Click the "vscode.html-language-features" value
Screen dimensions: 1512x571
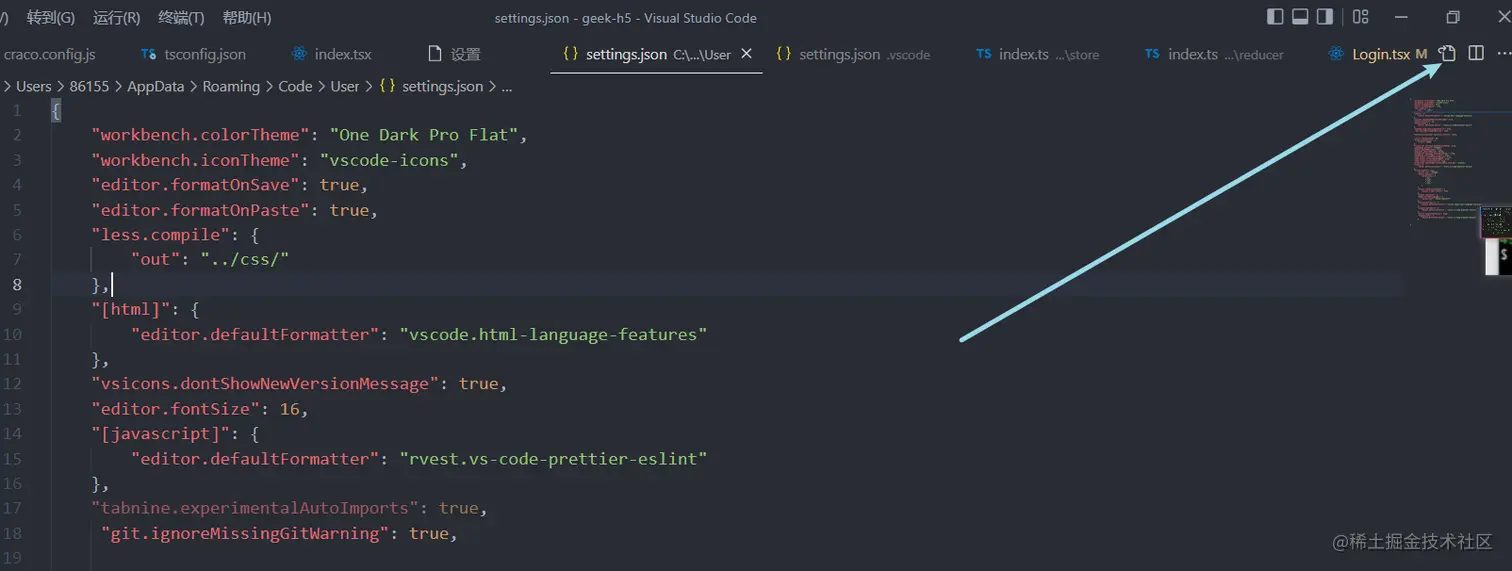click(x=553, y=334)
